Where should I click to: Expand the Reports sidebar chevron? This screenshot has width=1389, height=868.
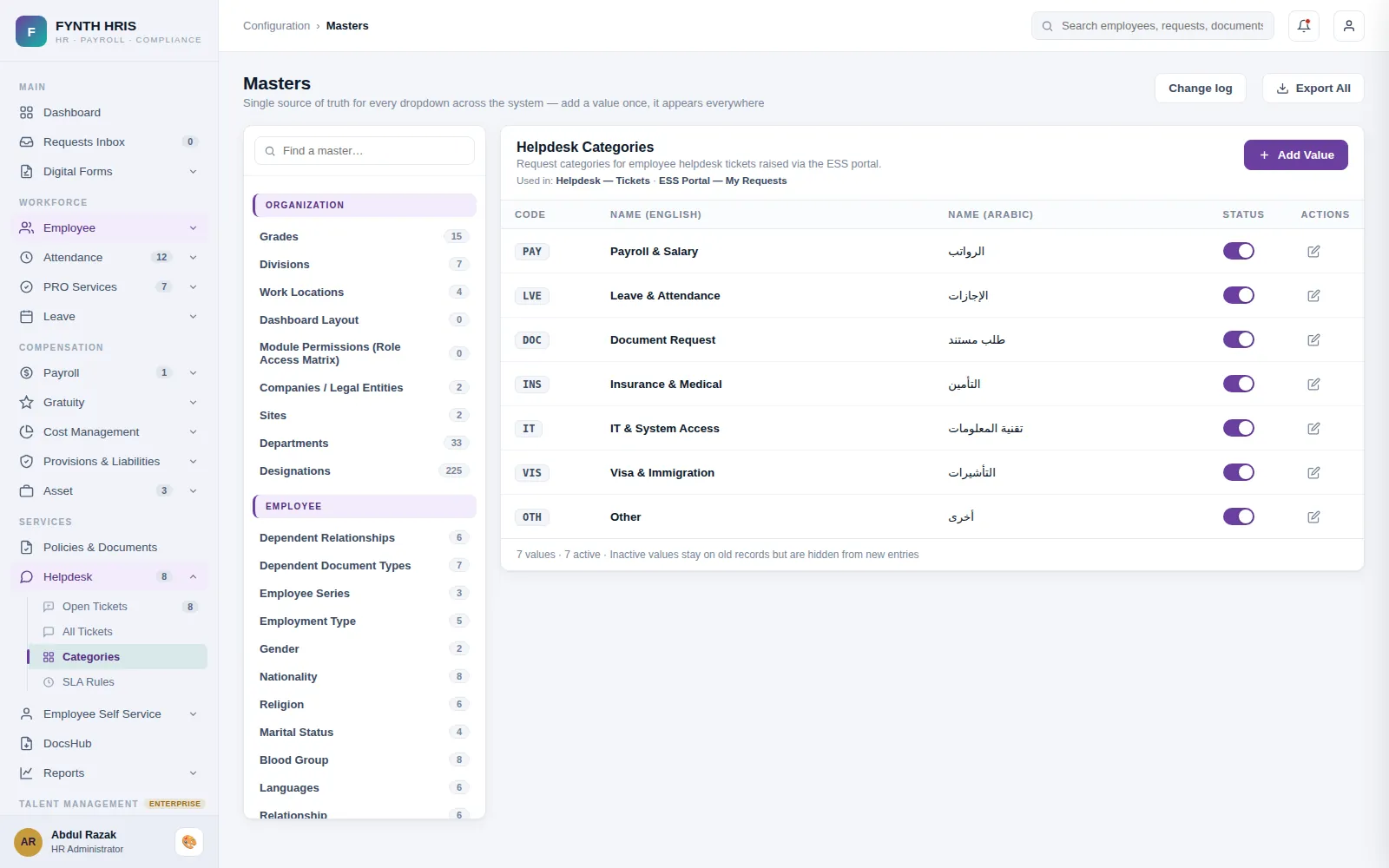click(x=193, y=773)
